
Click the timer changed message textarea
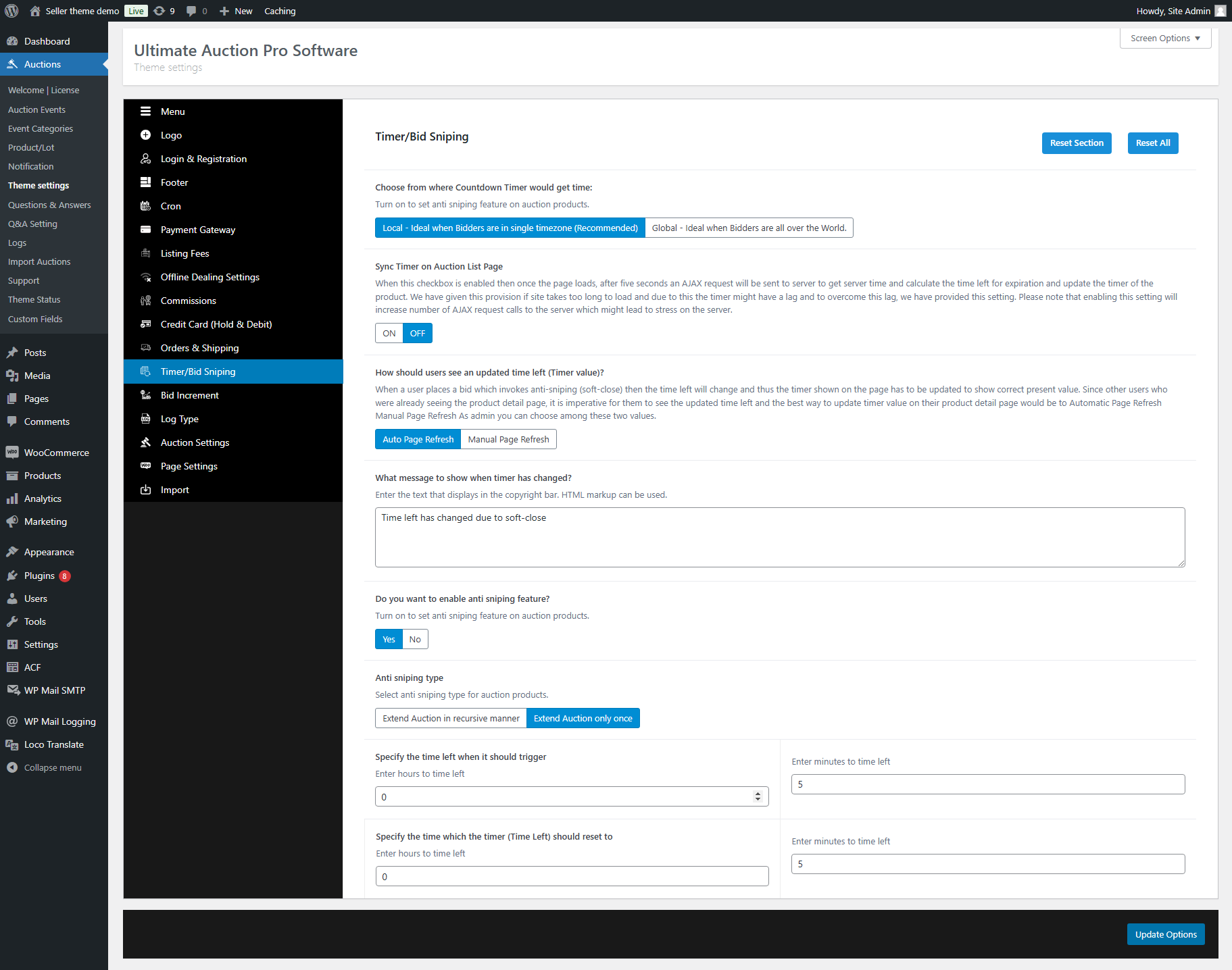(x=780, y=537)
